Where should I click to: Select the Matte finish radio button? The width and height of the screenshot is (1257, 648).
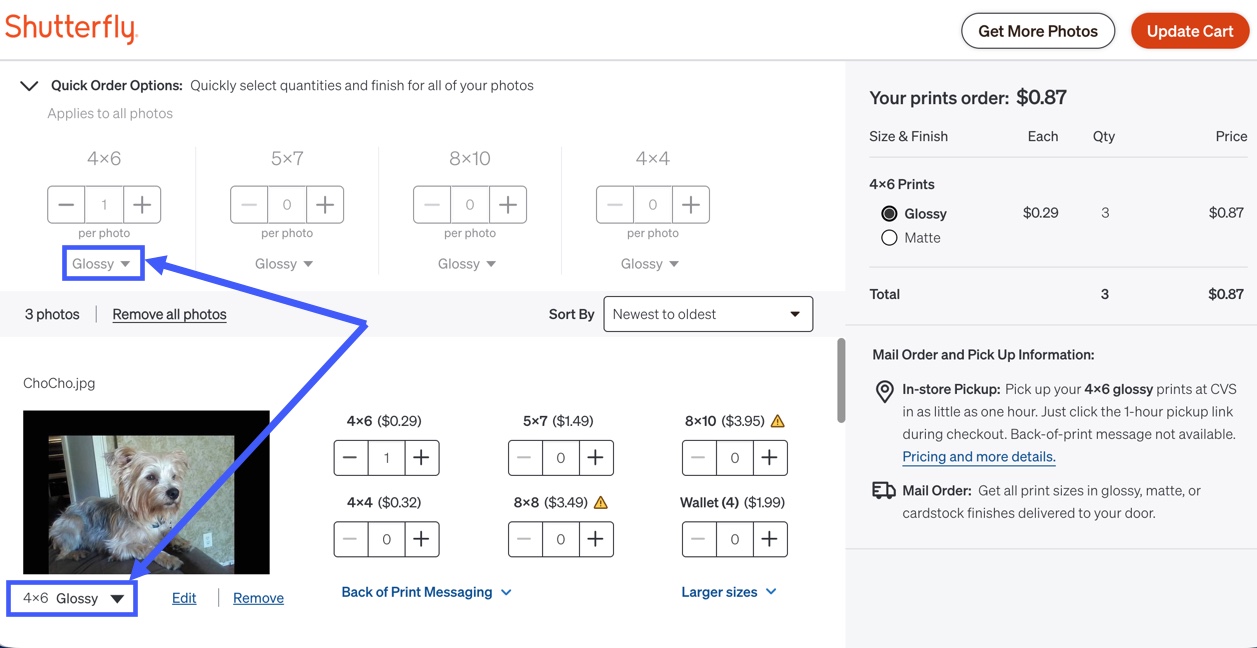[x=889, y=238]
